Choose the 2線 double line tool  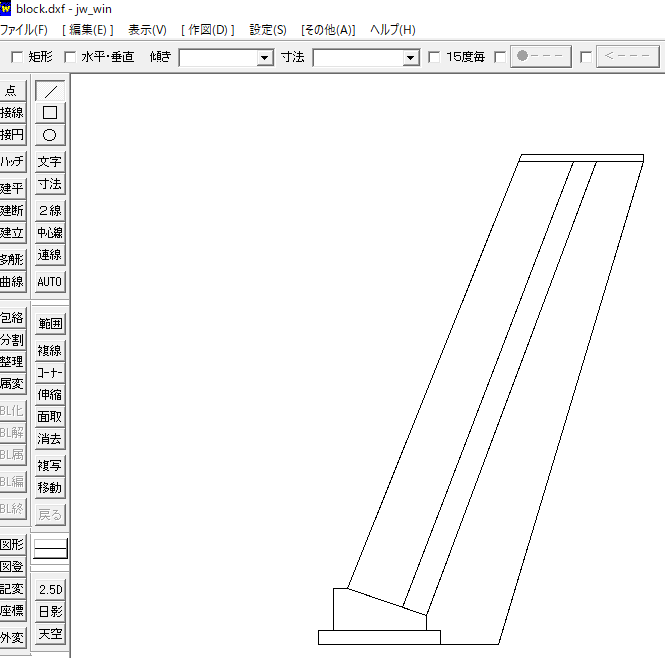coord(49,211)
